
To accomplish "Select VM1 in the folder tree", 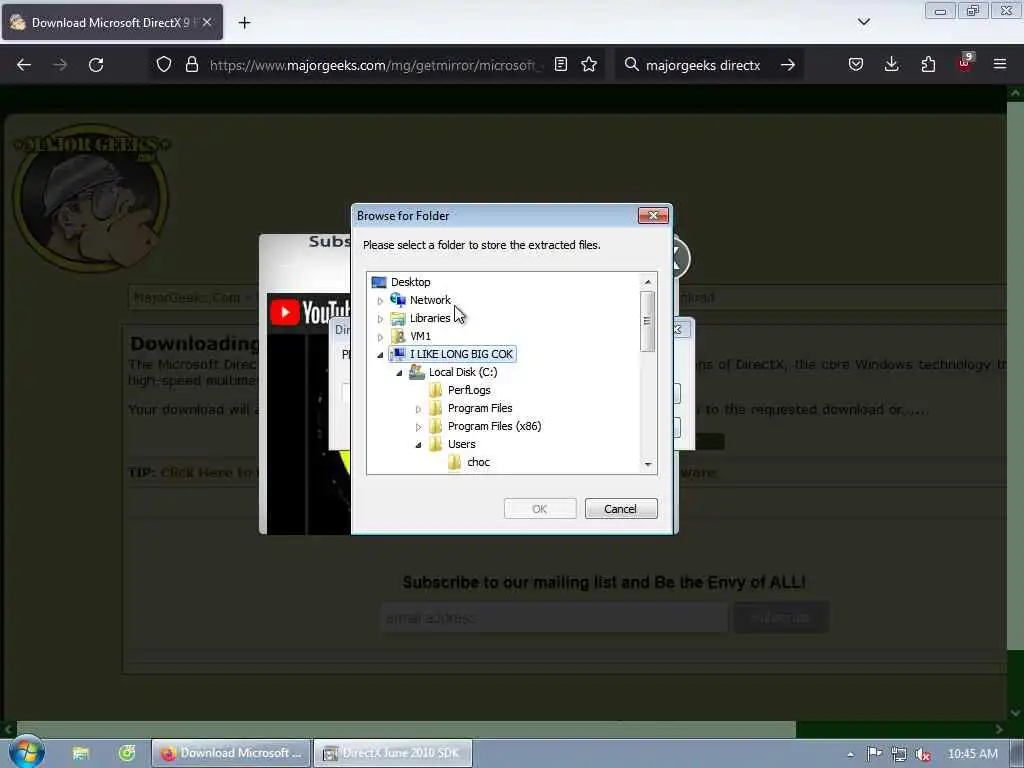I will pyautogui.click(x=420, y=336).
